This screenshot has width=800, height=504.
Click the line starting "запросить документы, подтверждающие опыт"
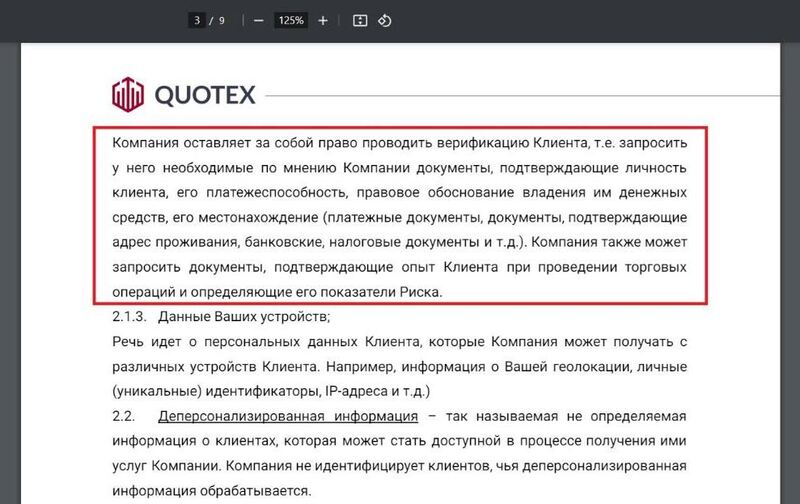coord(399,267)
